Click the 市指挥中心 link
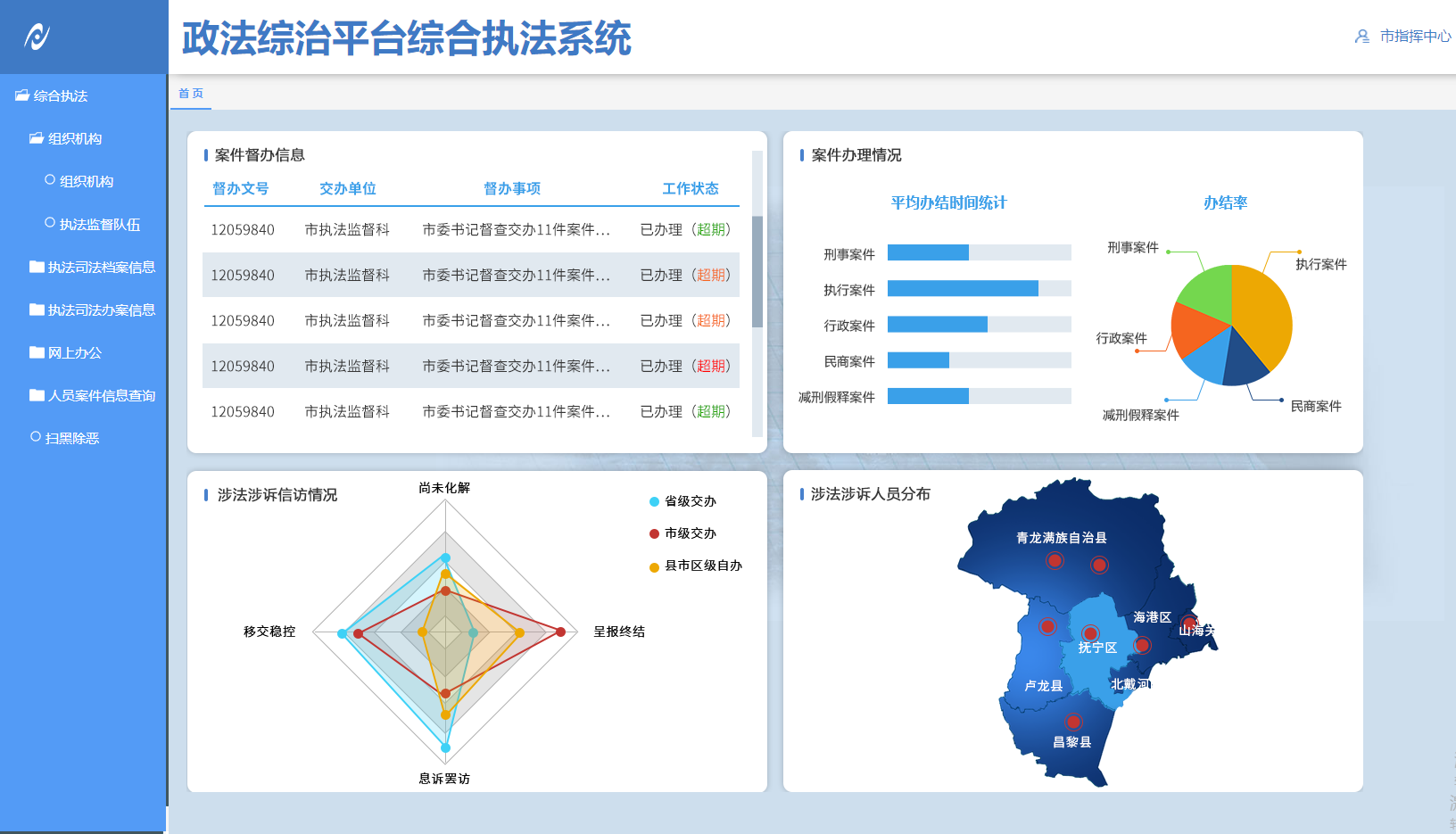The height and width of the screenshot is (834, 1456). point(1415,37)
